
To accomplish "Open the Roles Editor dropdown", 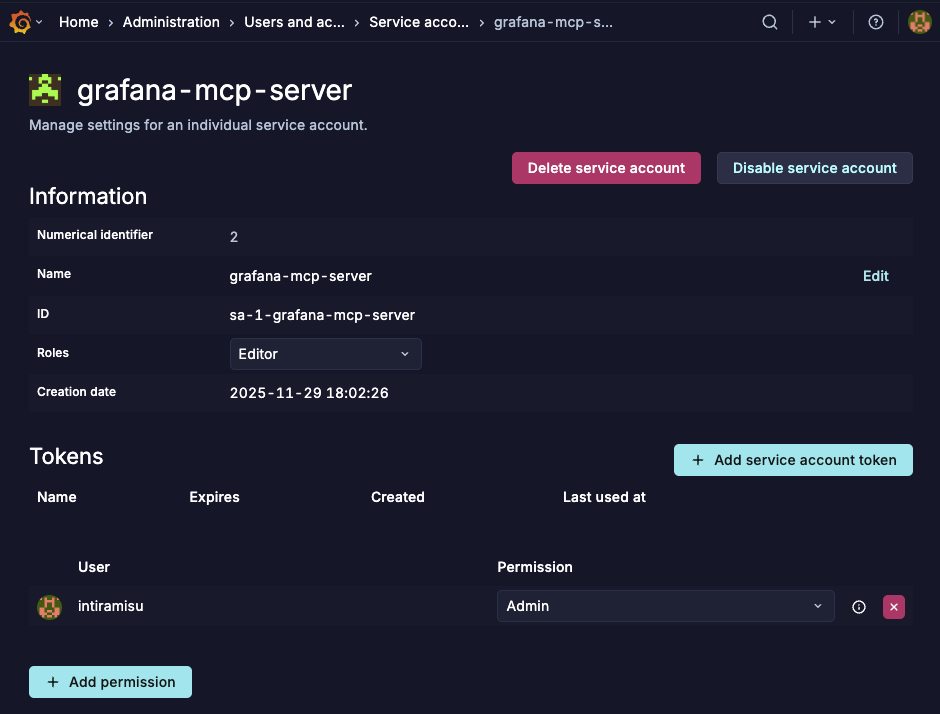I will 326,354.
